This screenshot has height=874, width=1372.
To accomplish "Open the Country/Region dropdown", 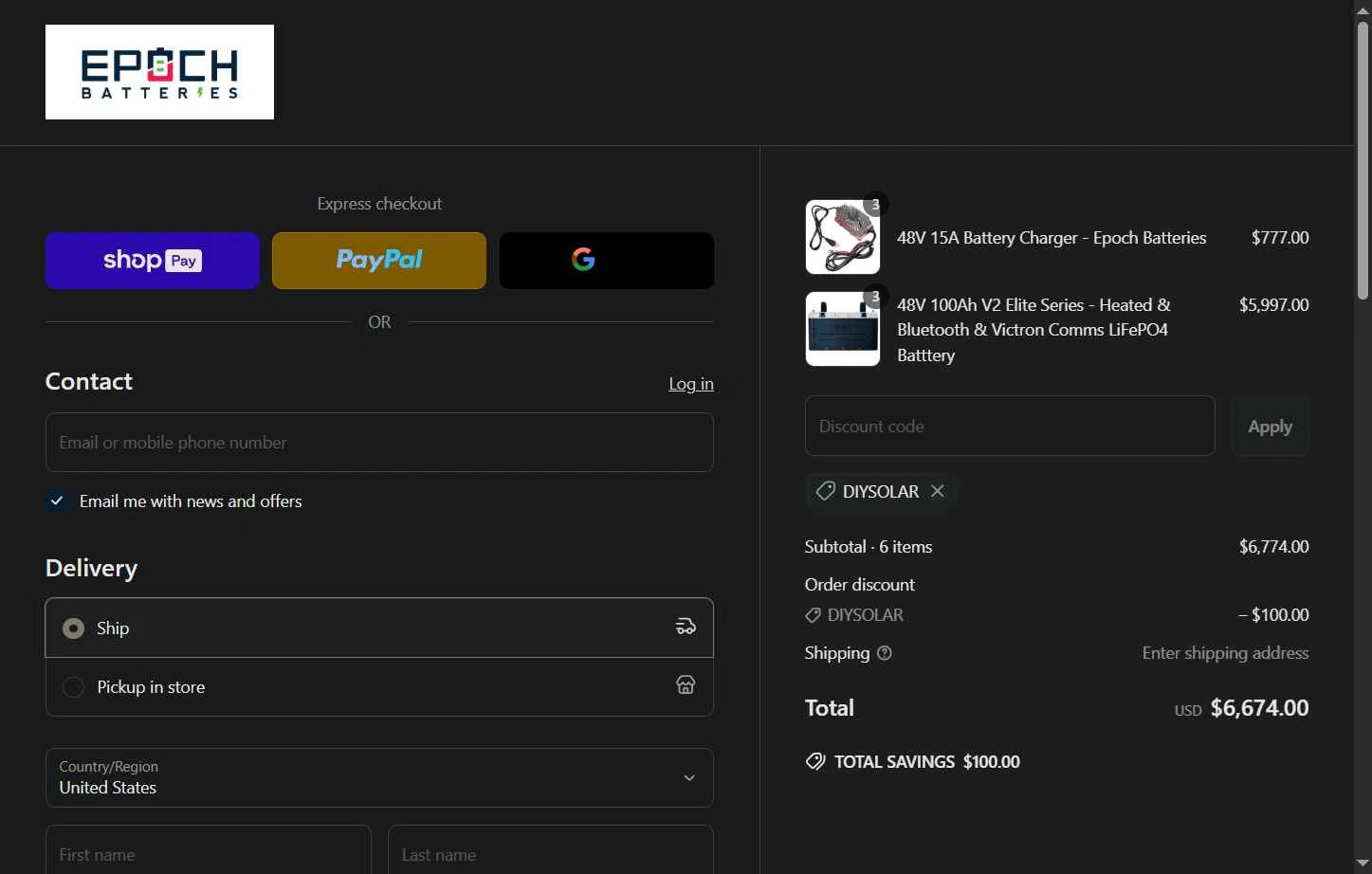I will click(x=379, y=778).
